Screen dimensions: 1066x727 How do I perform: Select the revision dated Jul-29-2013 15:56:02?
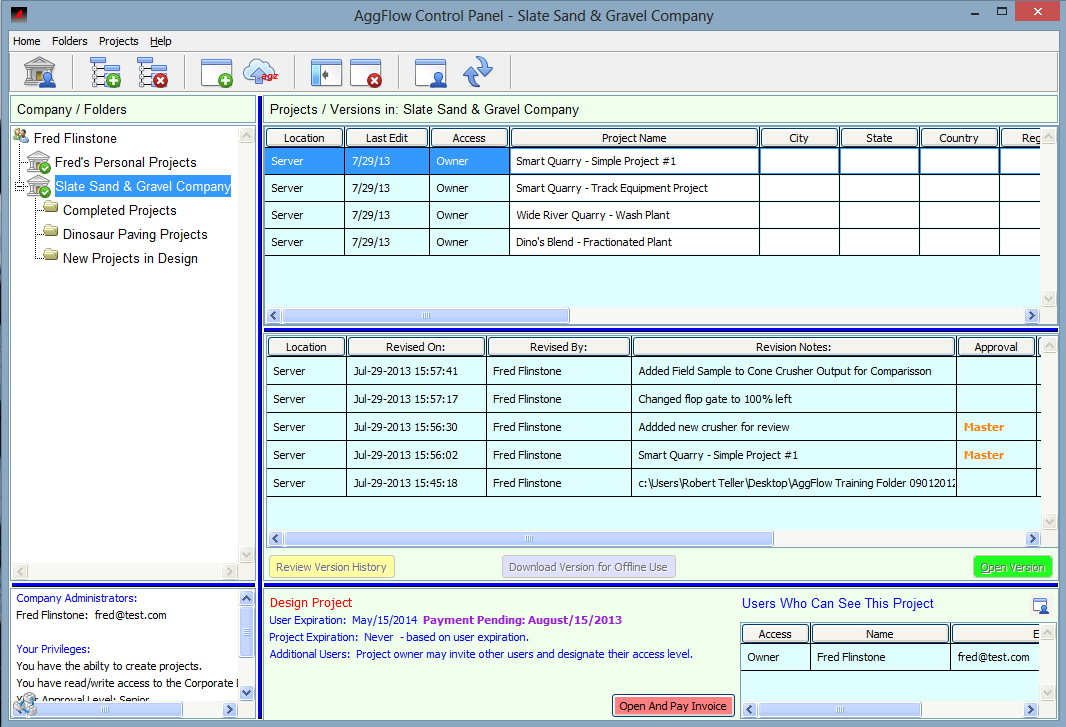tap(653, 455)
